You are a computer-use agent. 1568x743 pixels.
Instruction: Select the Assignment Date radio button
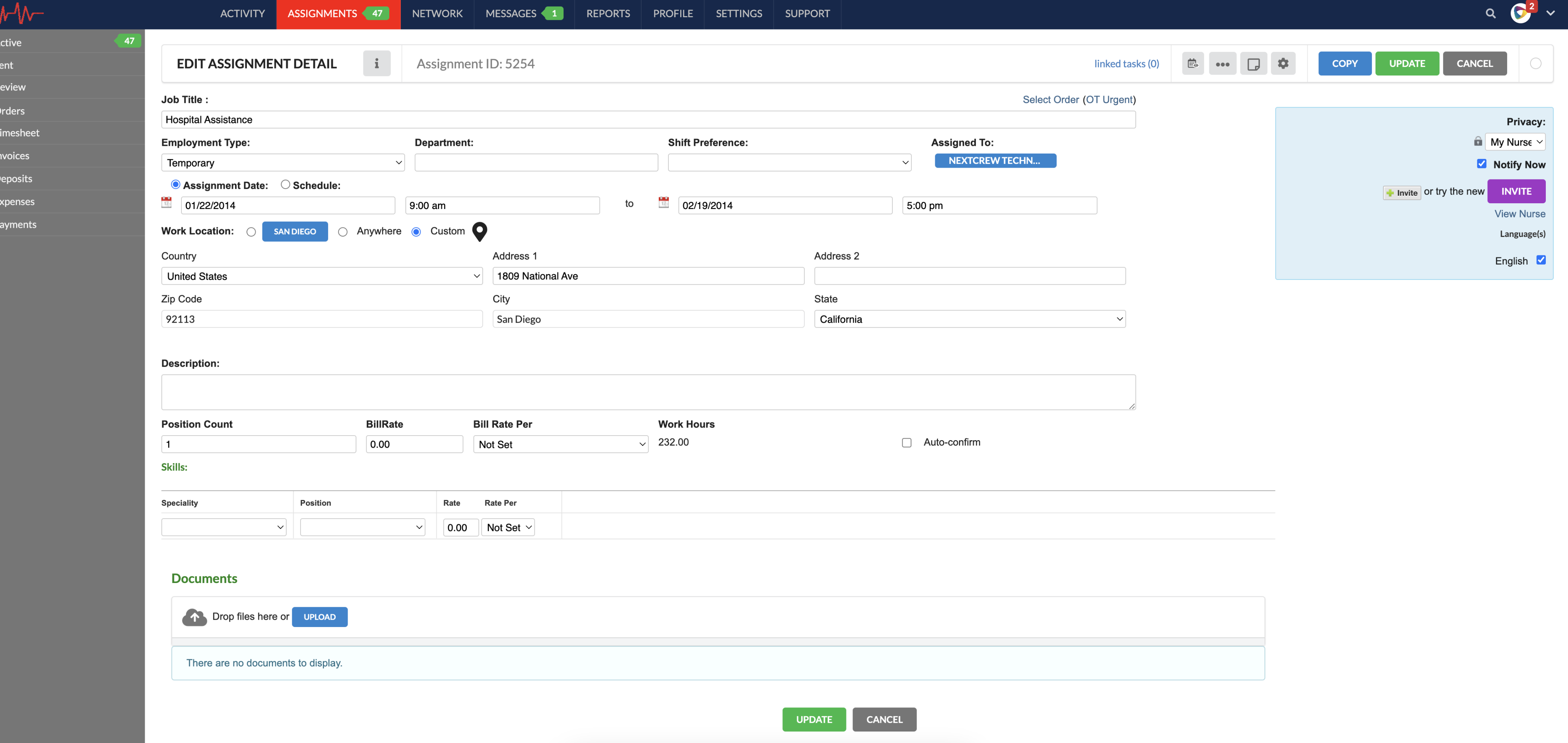click(175, 185)
